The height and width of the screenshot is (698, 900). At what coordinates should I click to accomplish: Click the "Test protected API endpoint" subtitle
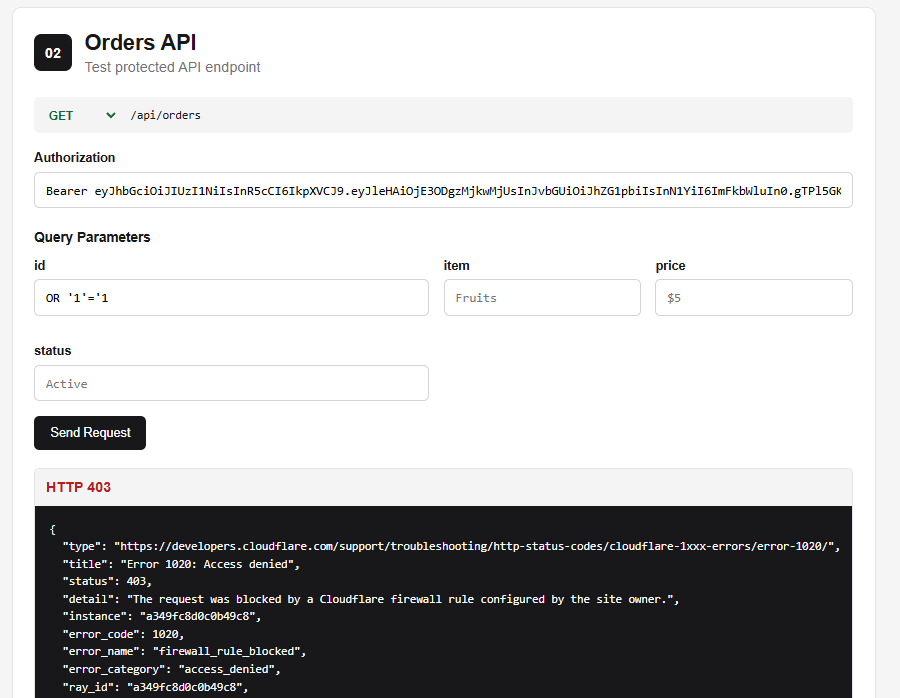[173, 67]
